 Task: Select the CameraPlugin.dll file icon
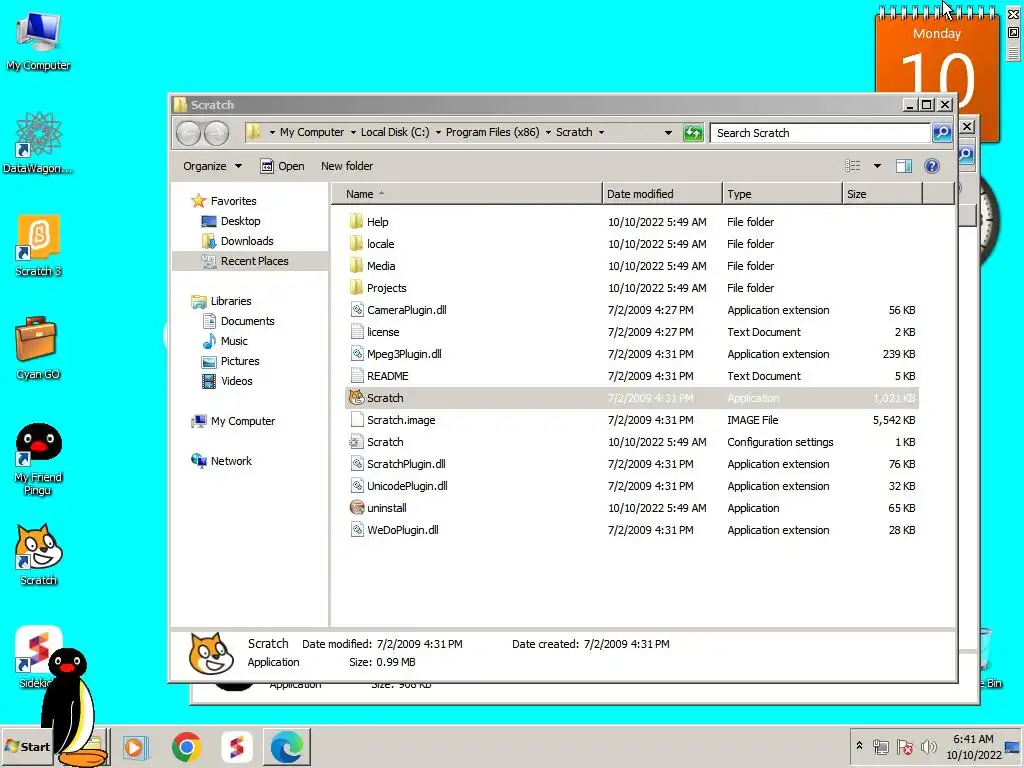357,310
